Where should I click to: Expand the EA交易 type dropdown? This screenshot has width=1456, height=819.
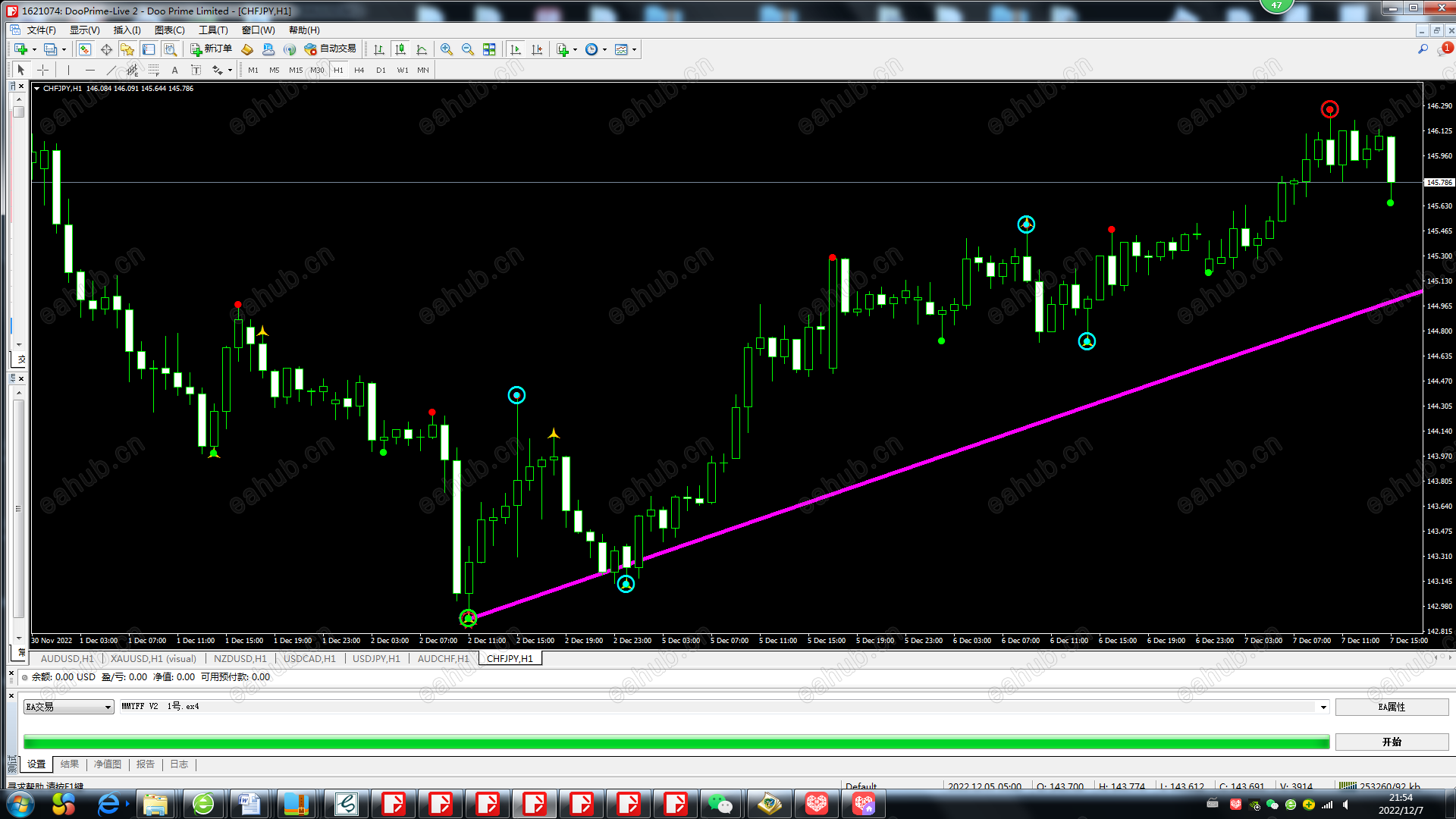point(108,707)
